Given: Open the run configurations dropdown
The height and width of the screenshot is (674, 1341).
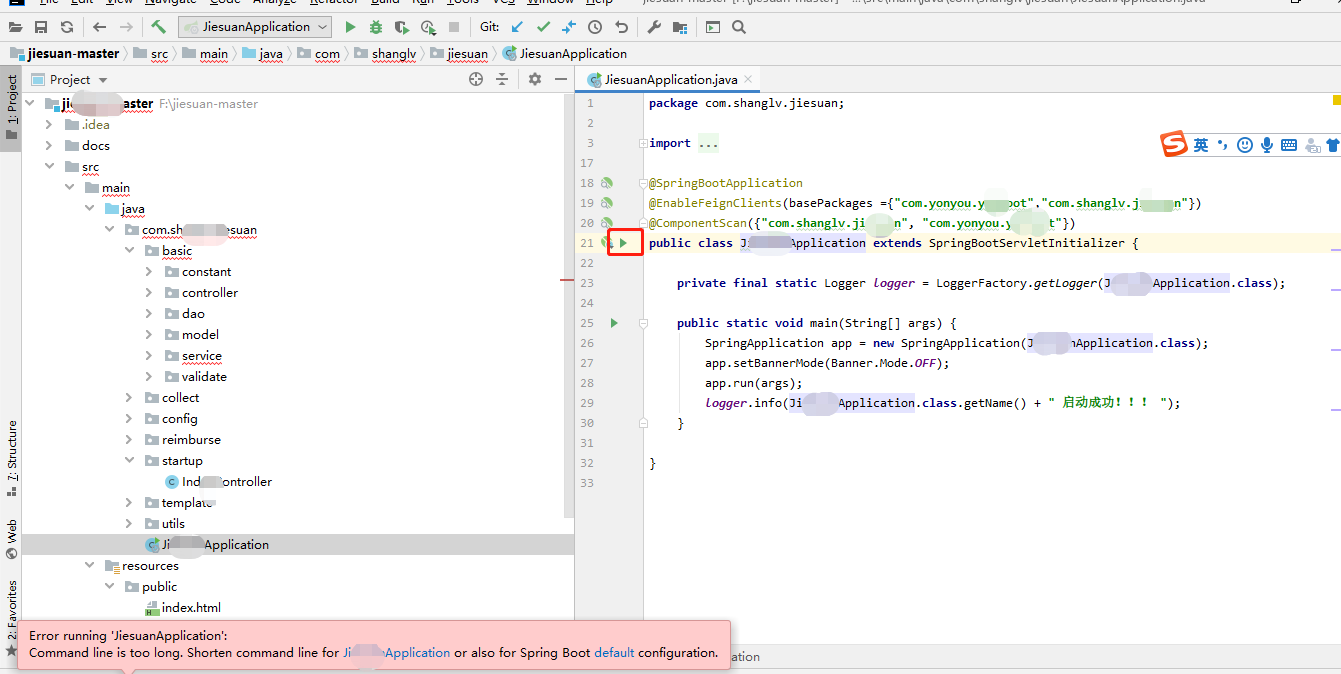Looking at the screenshot, I should tap(322, 27).
